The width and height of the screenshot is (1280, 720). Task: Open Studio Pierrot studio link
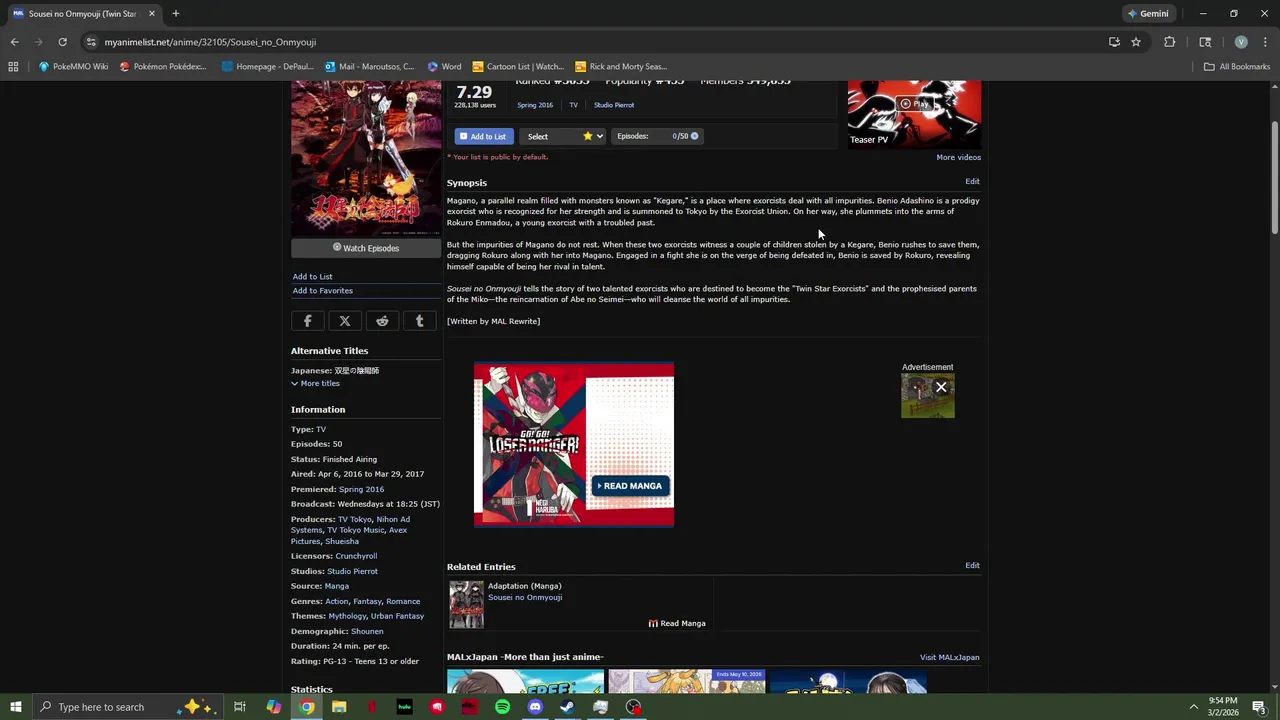pyautogui.click(x=352, y=571)
